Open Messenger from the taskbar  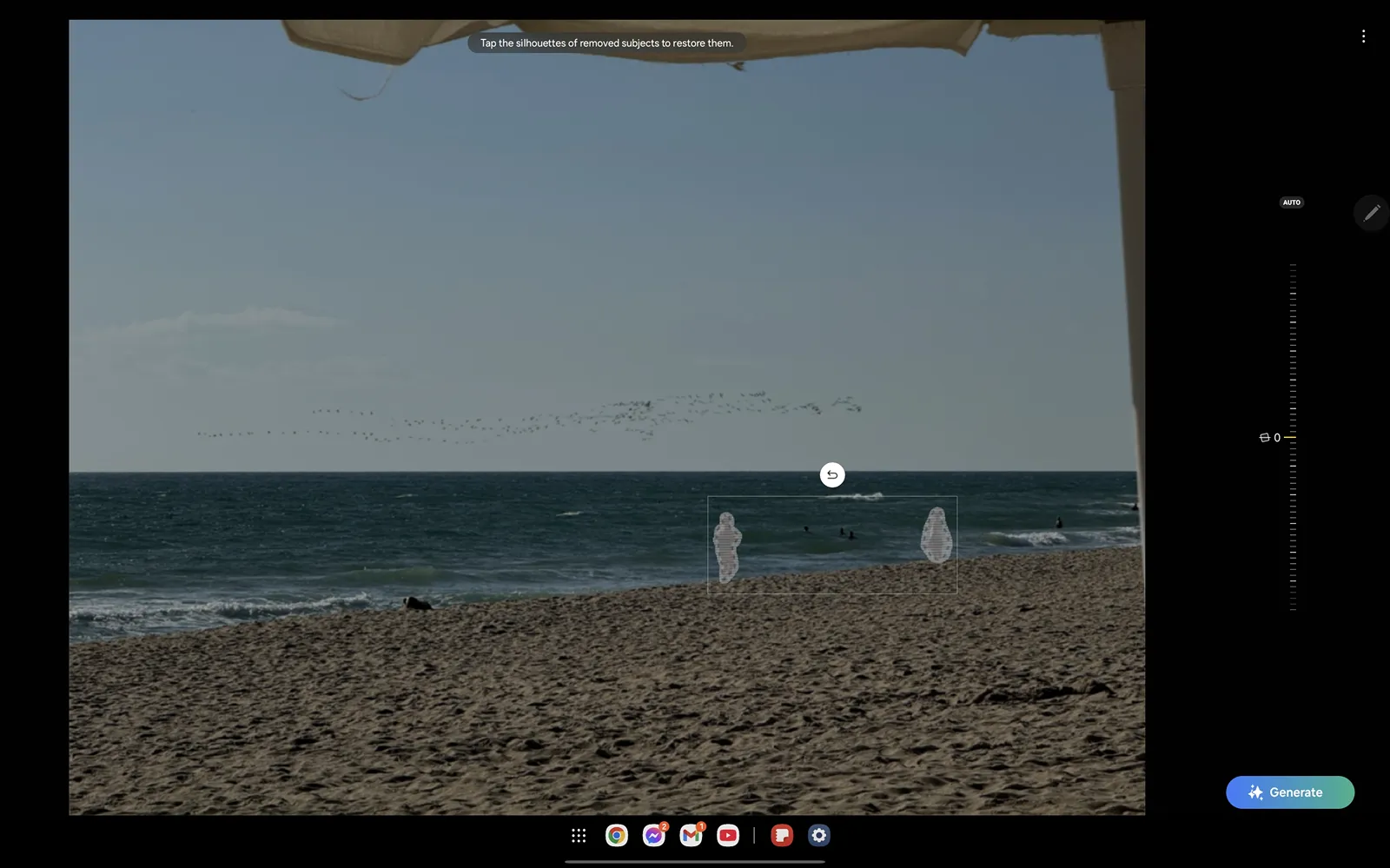point(654,836)
